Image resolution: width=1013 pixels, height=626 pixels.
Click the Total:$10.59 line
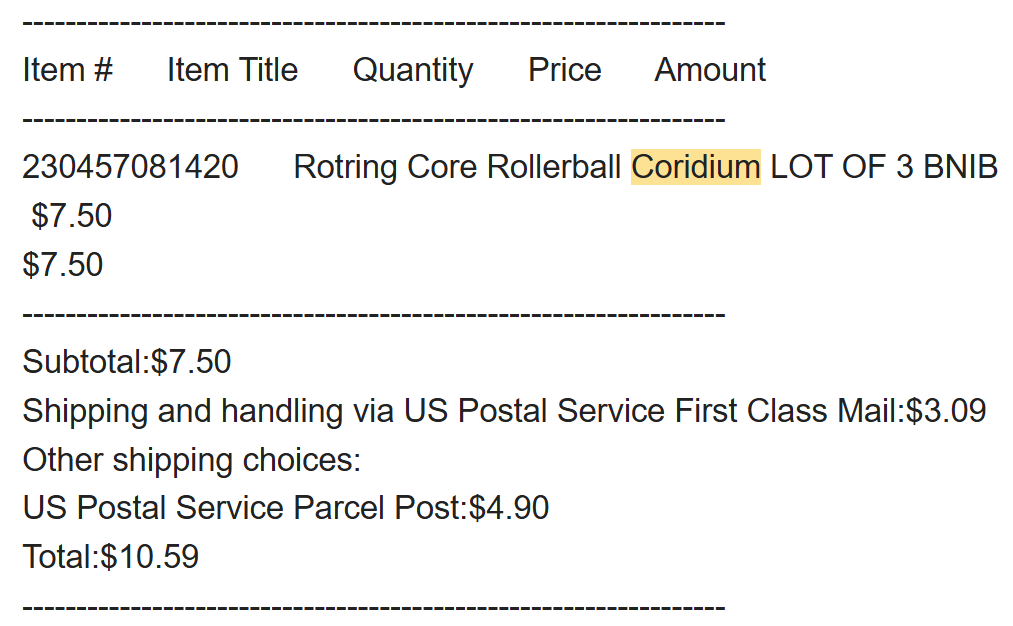(x=110, y=557)
